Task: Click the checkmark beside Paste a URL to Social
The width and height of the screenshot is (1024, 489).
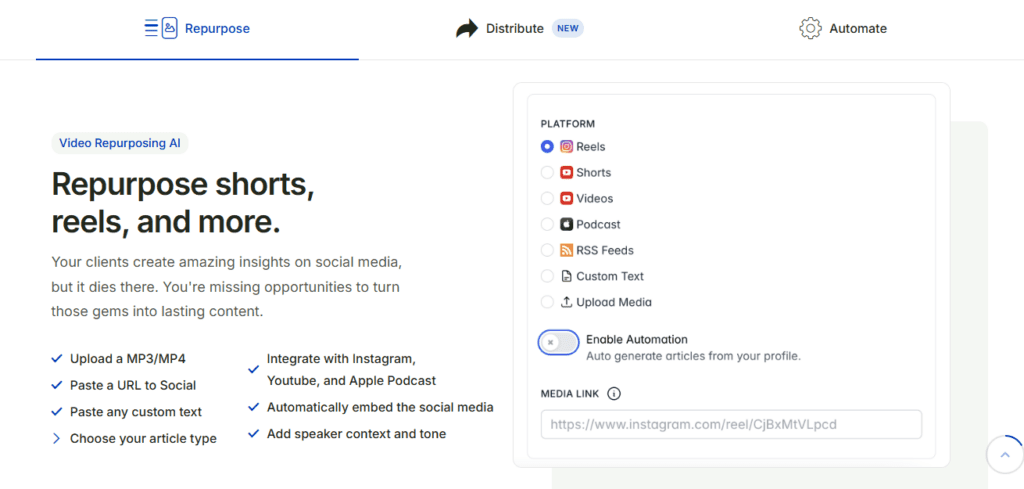Action: (x=57, y=385)
